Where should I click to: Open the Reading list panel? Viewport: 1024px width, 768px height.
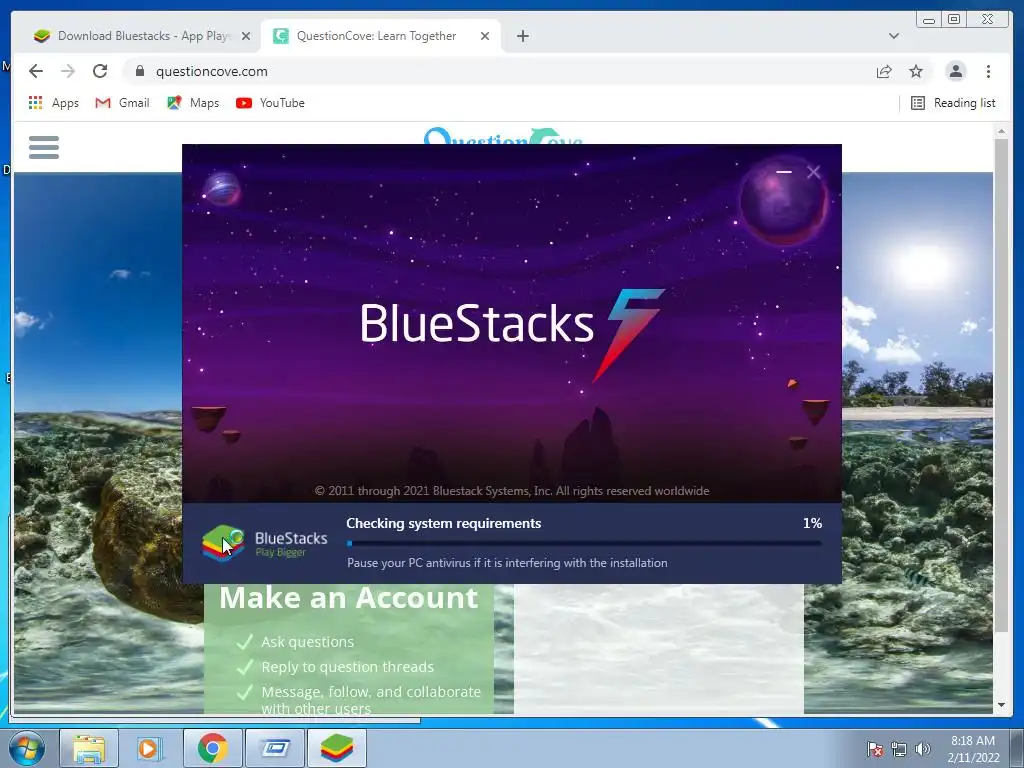tap(953, 103)
